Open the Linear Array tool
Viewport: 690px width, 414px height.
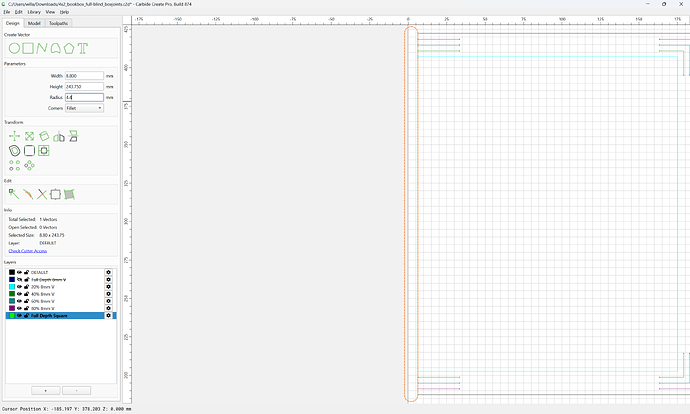[x=15, y=165]
